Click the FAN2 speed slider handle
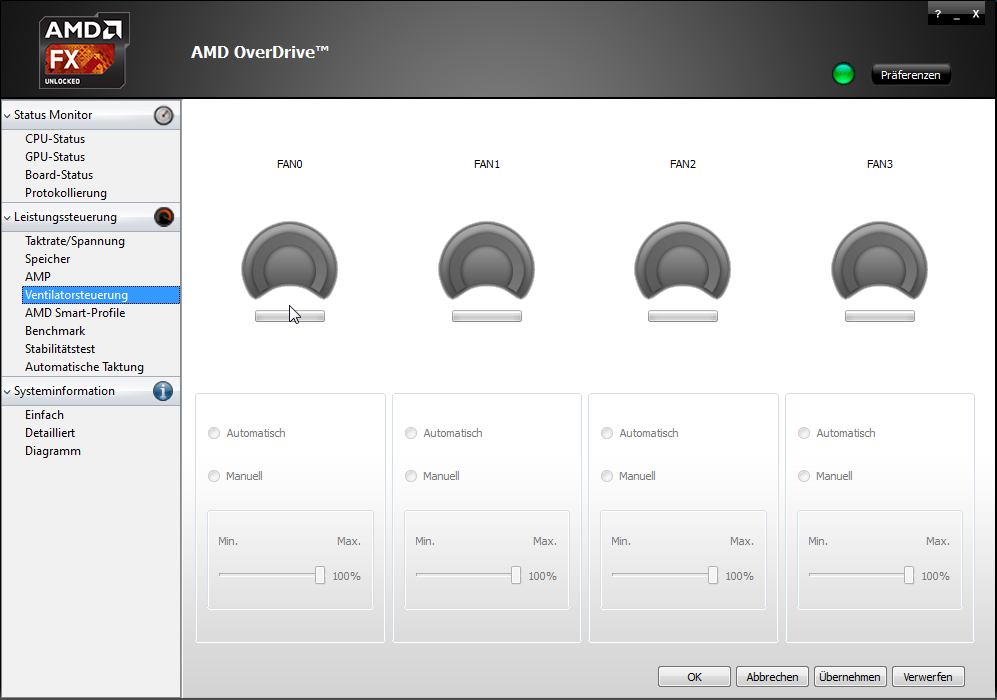Viewport: 997px width, 700px height. click(713, 575)
